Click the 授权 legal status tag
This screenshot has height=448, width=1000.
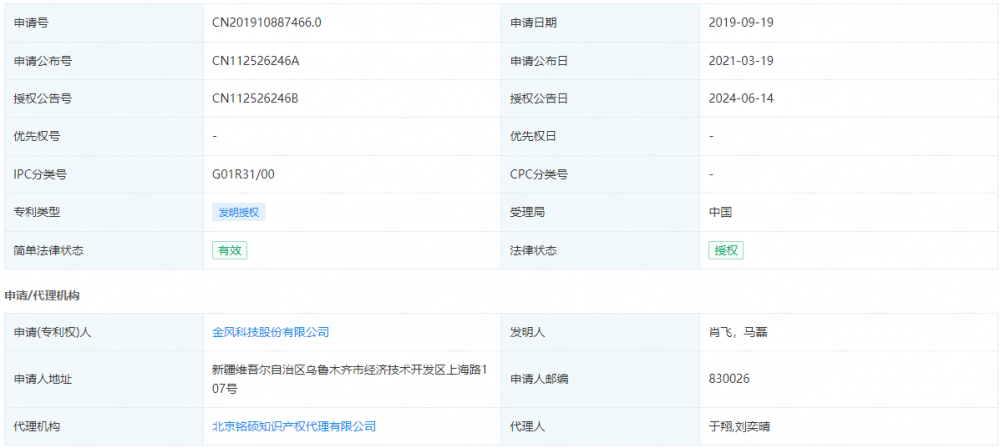(726, 250)
